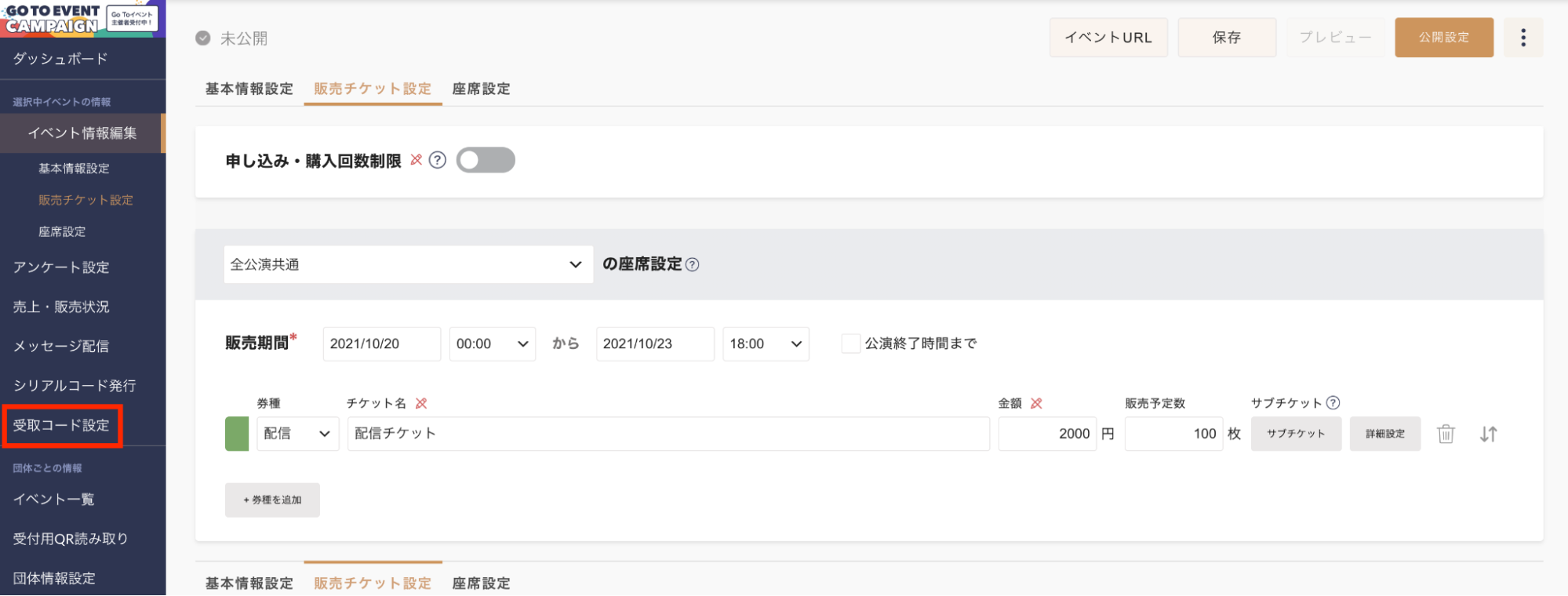
Task: Click the 公開設定 button
Action: [x=1444, y=38]
